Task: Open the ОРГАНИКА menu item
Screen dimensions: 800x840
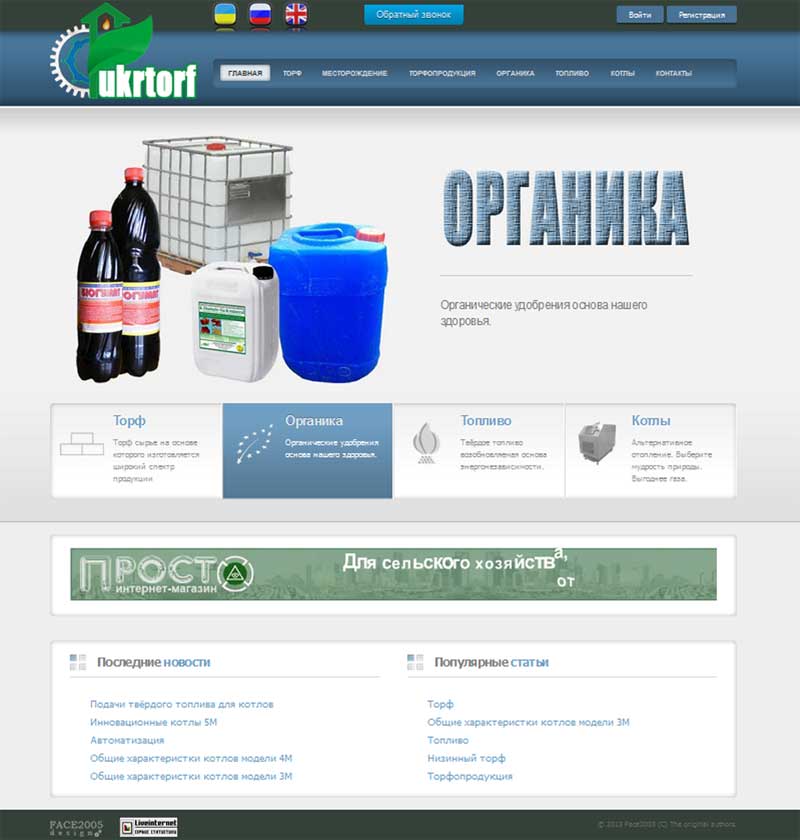Action: click(515, 73)
